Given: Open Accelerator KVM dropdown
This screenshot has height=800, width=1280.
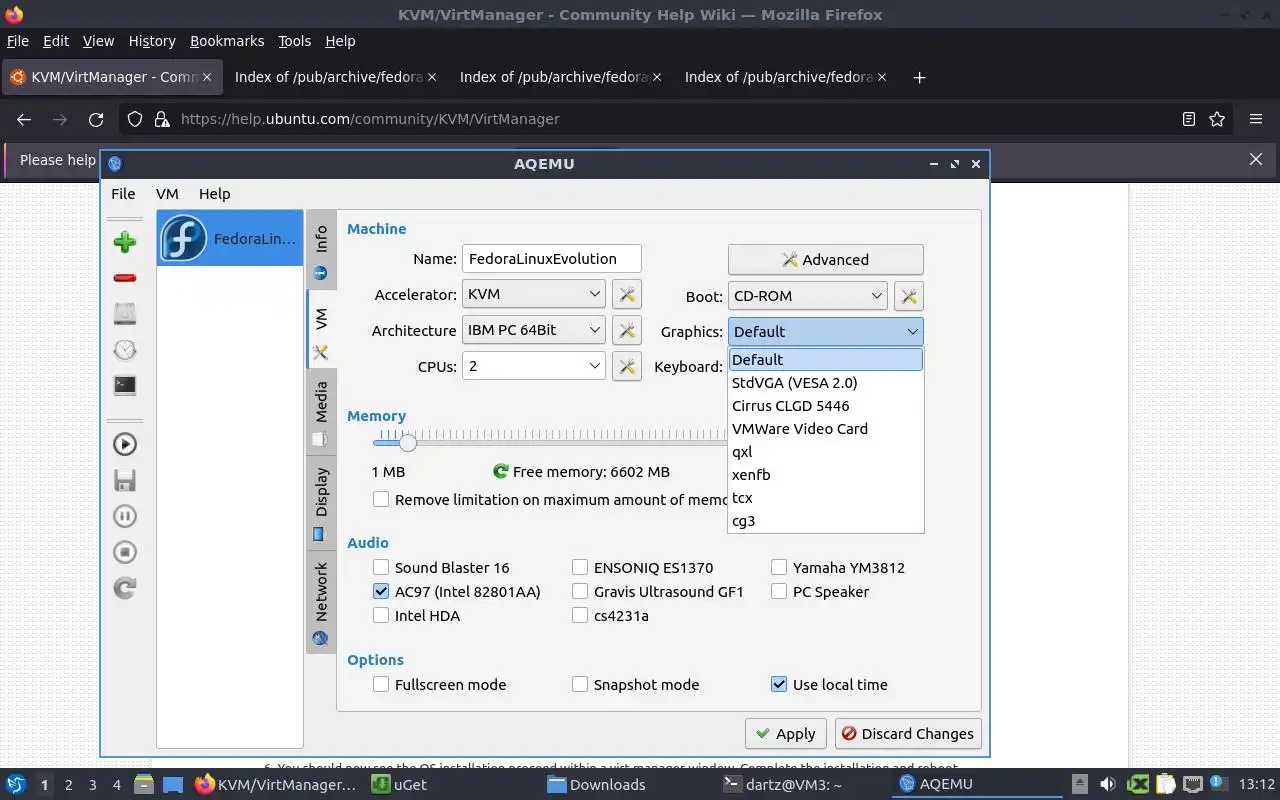Looking at the screenshot, I should [534, 294].
